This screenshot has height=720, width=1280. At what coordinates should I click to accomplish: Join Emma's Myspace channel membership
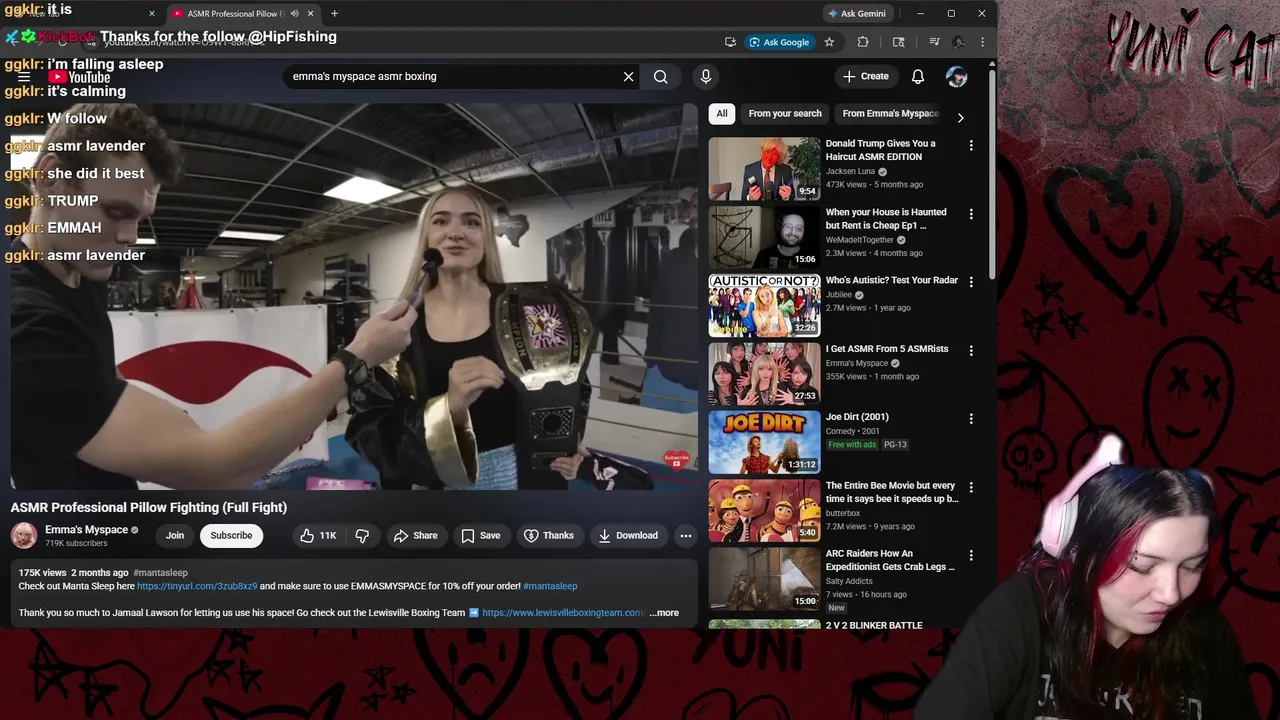pyautogui.click(x=175, y=536)
